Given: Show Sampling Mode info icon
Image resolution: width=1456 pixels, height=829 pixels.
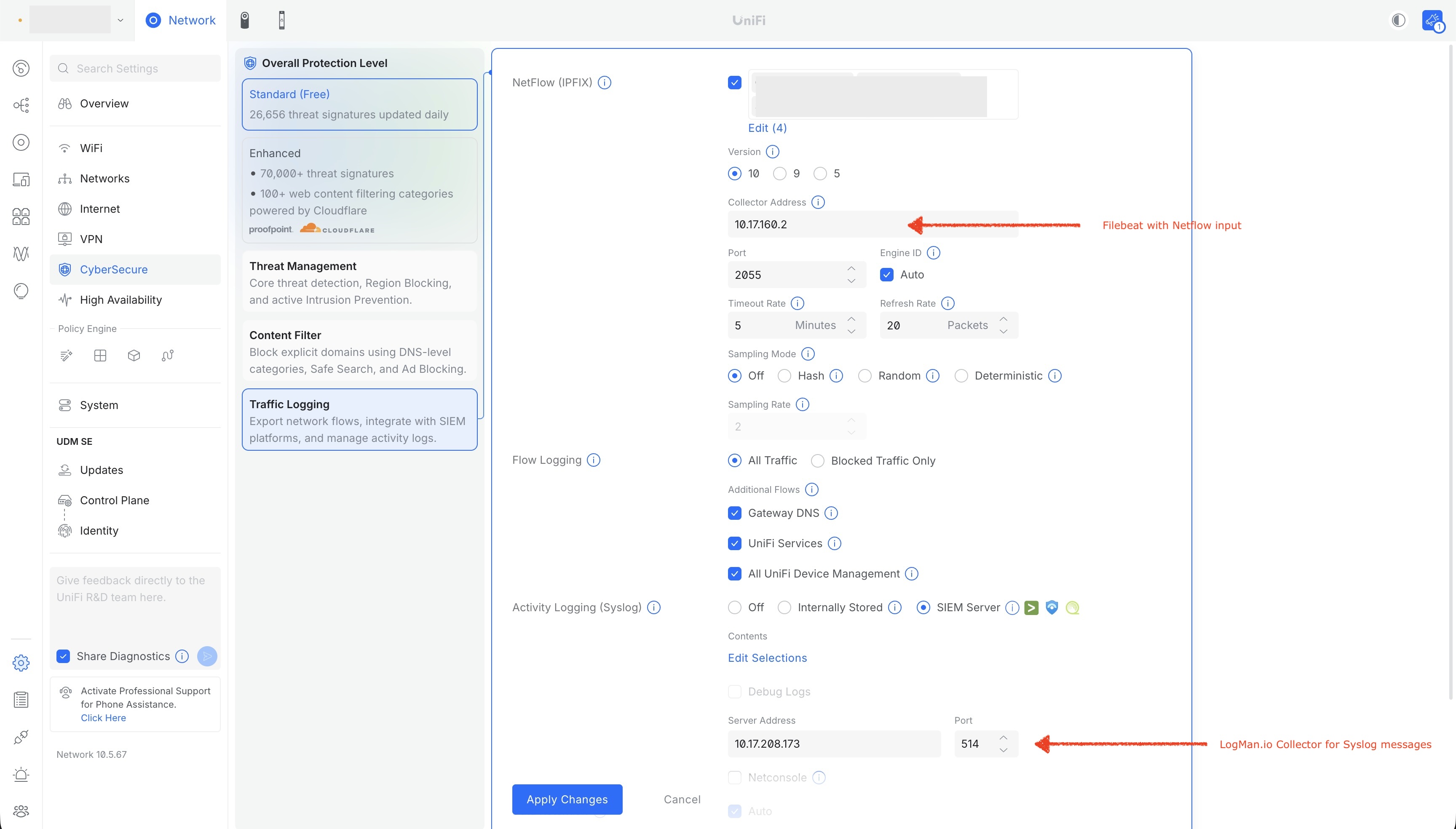Looking at the screenshot, I should click(x=808, y=353).
